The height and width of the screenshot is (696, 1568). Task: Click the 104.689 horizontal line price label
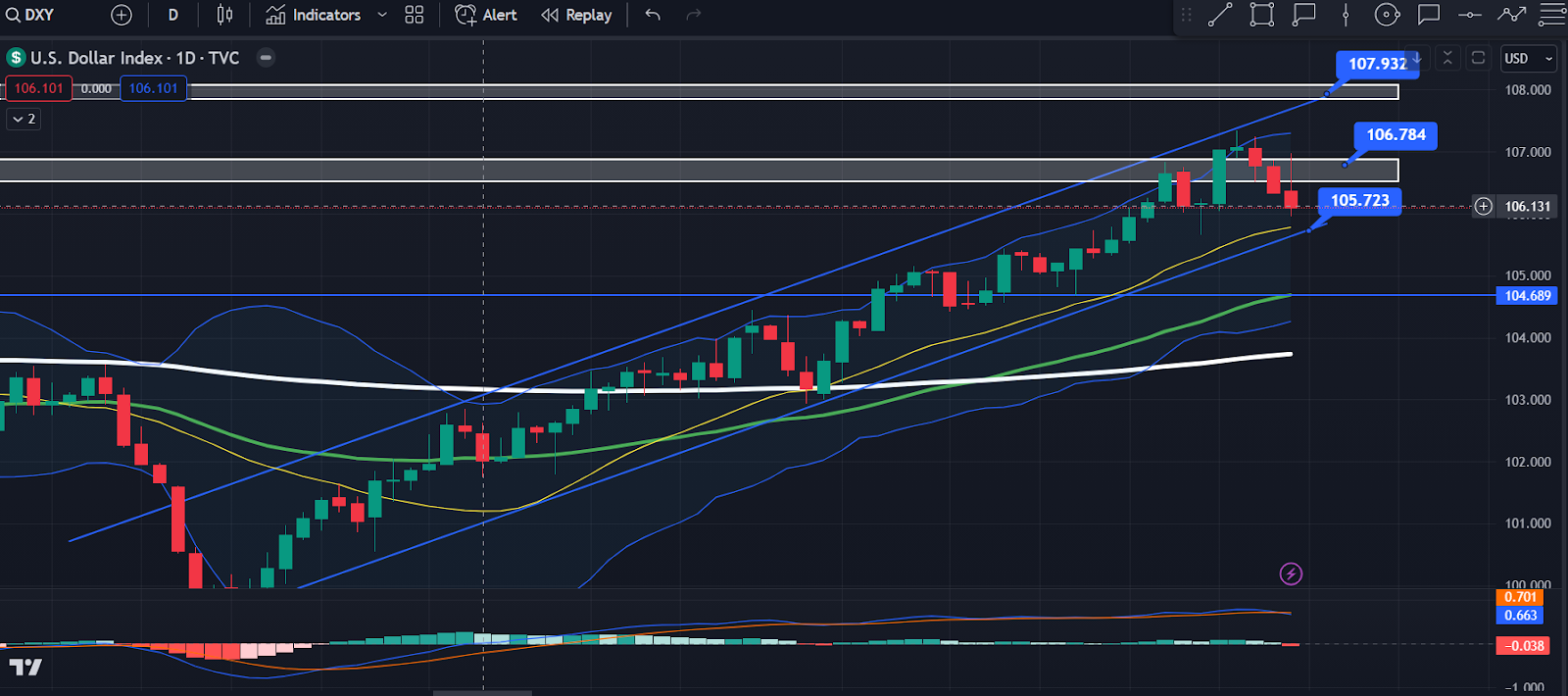[x=1528, y=295]
